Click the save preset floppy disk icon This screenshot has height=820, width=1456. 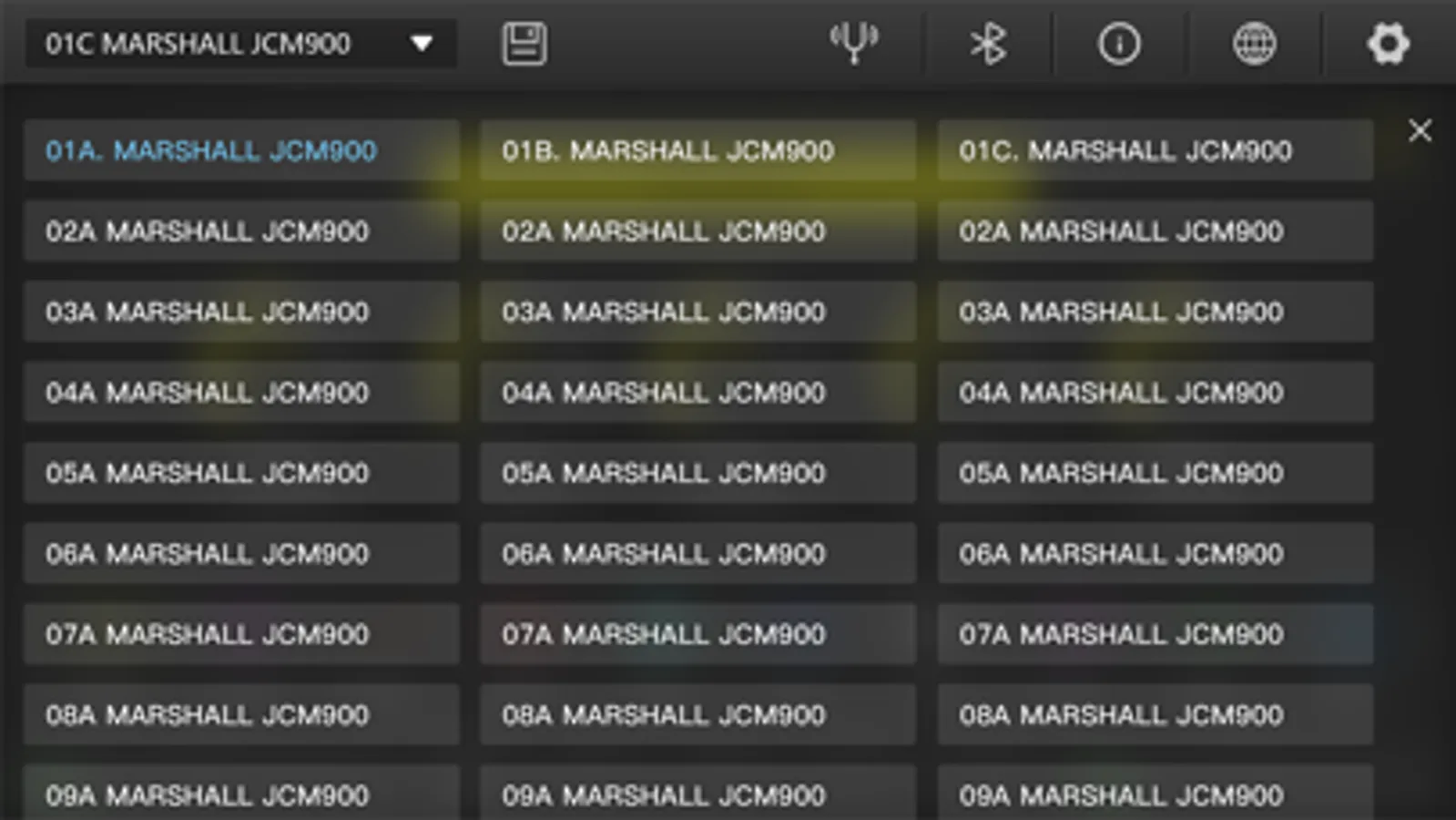click(x=524, y=44)
